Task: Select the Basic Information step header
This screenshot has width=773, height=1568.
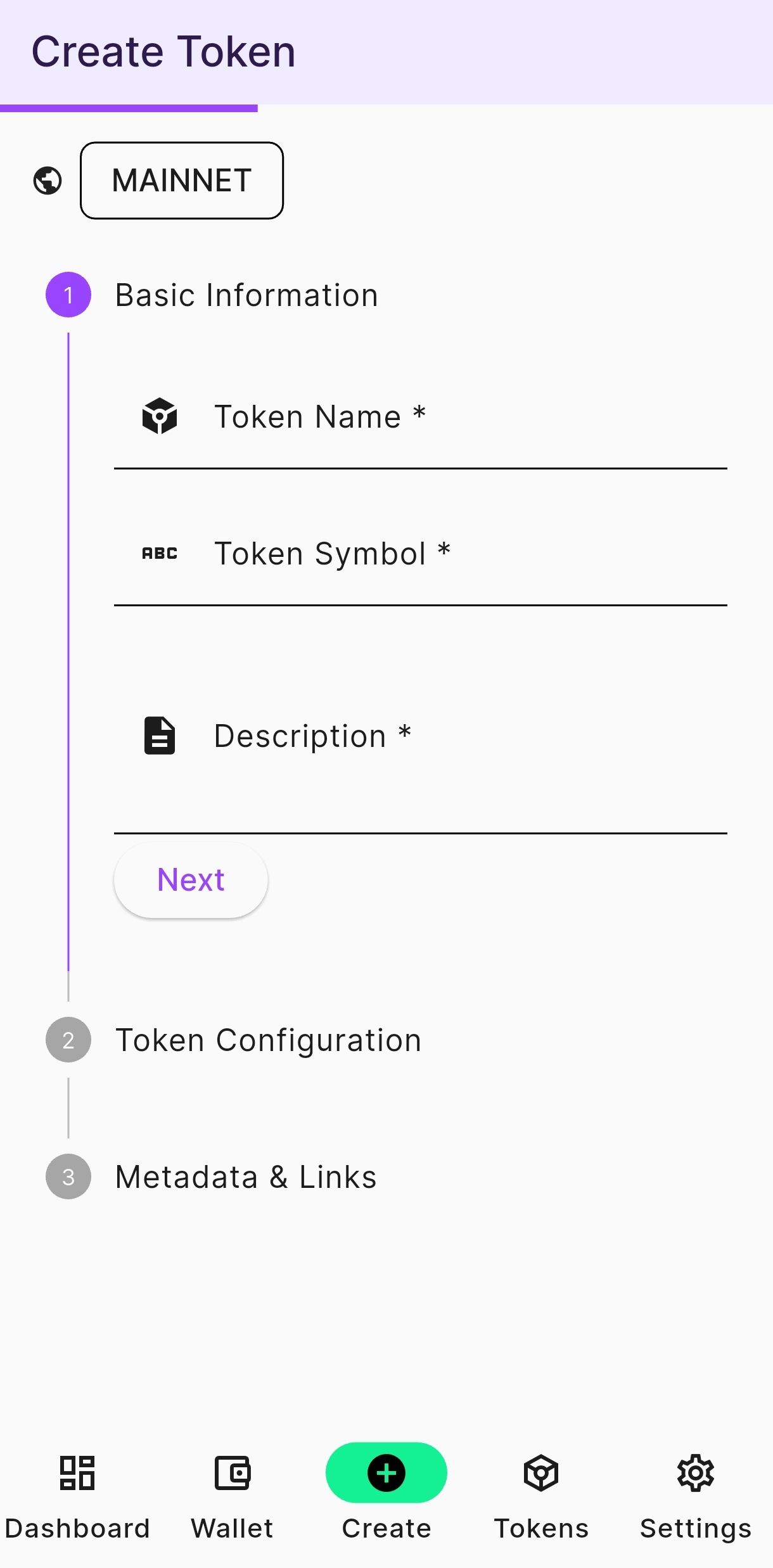Action: 246,295
